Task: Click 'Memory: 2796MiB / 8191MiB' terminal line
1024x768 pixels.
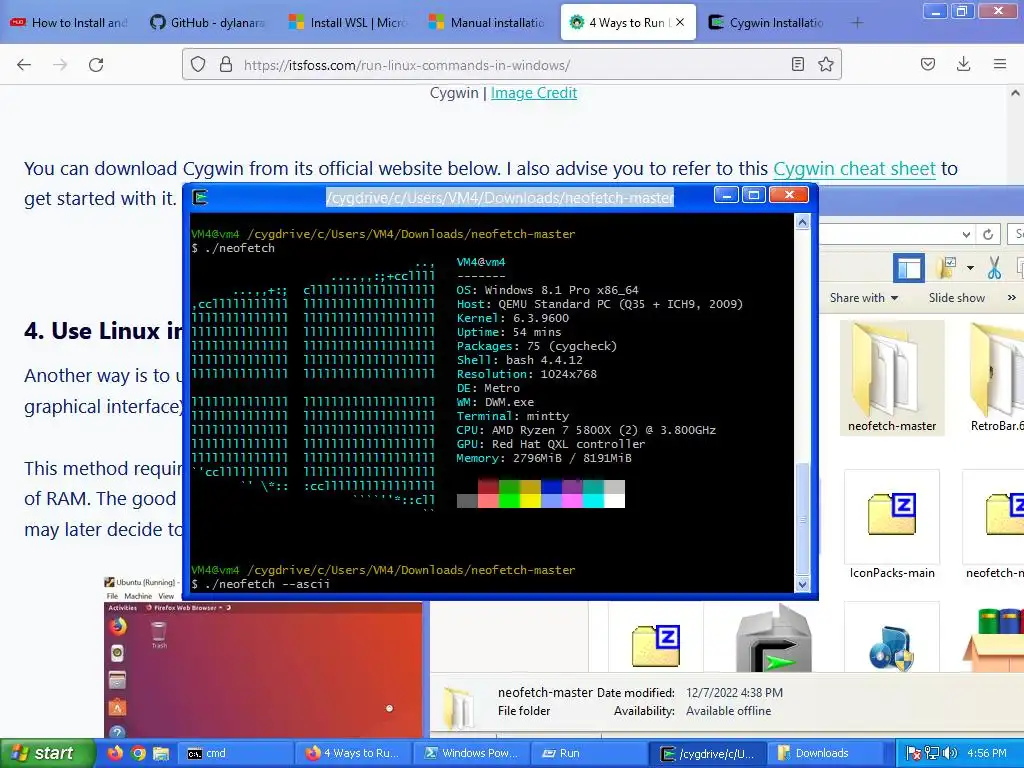Action: click(543, 458)
